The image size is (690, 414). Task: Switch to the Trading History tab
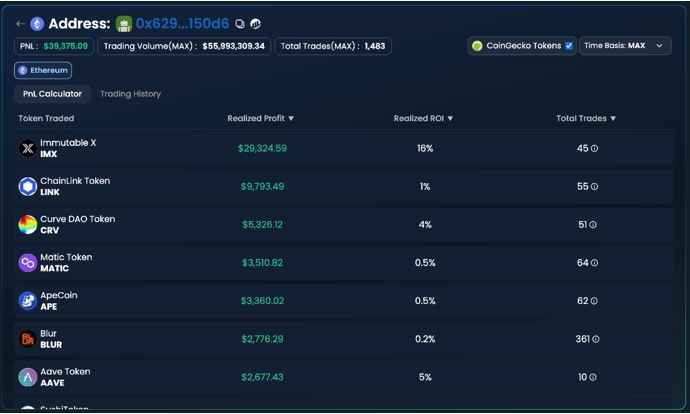(130, 94)
